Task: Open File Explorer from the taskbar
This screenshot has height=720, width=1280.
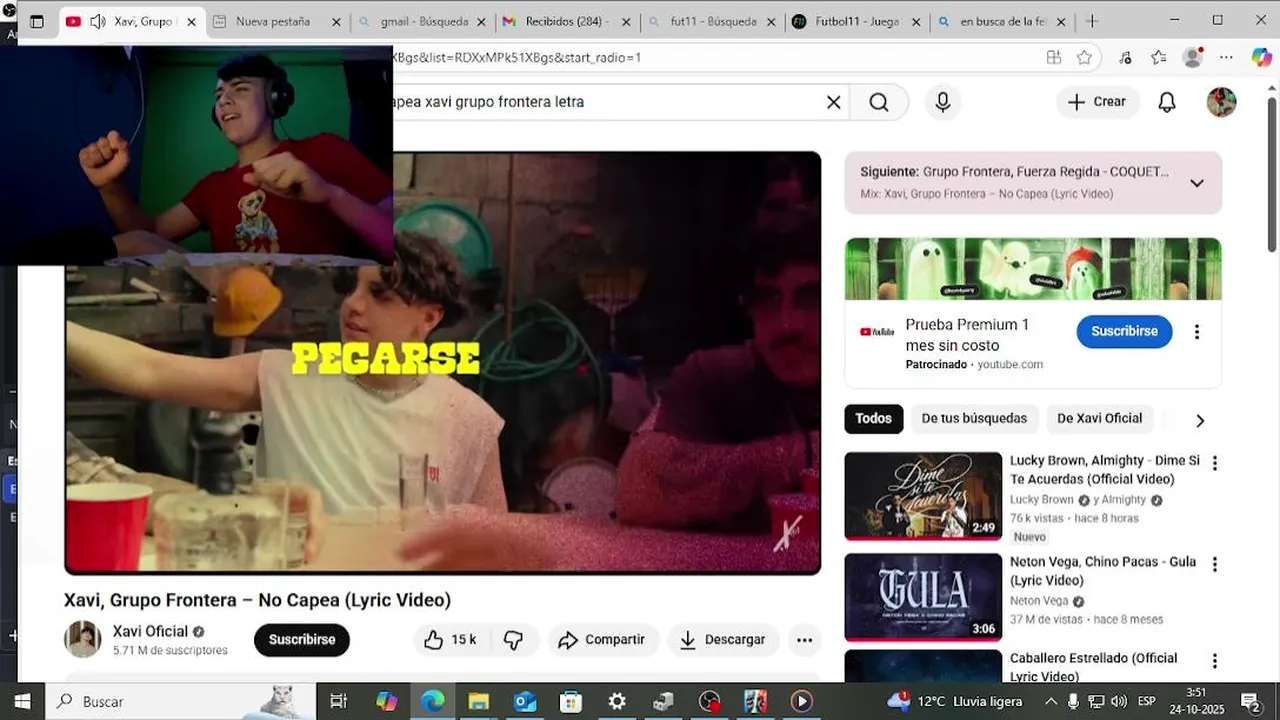Action: [479, 702]
